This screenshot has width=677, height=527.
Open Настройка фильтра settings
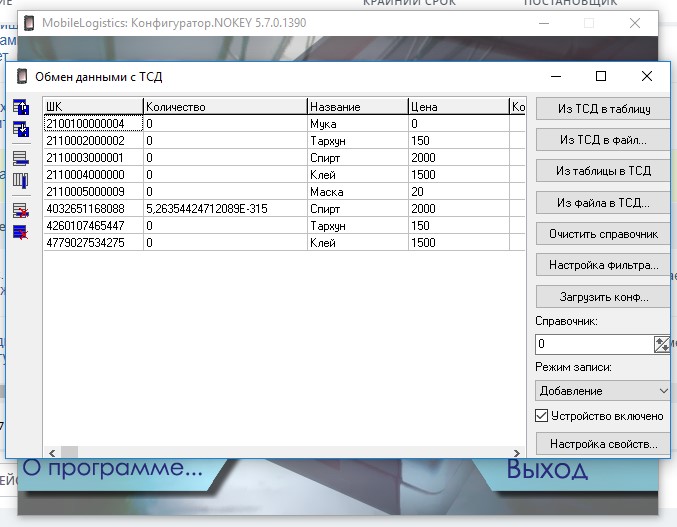click(x=603, y=265)
